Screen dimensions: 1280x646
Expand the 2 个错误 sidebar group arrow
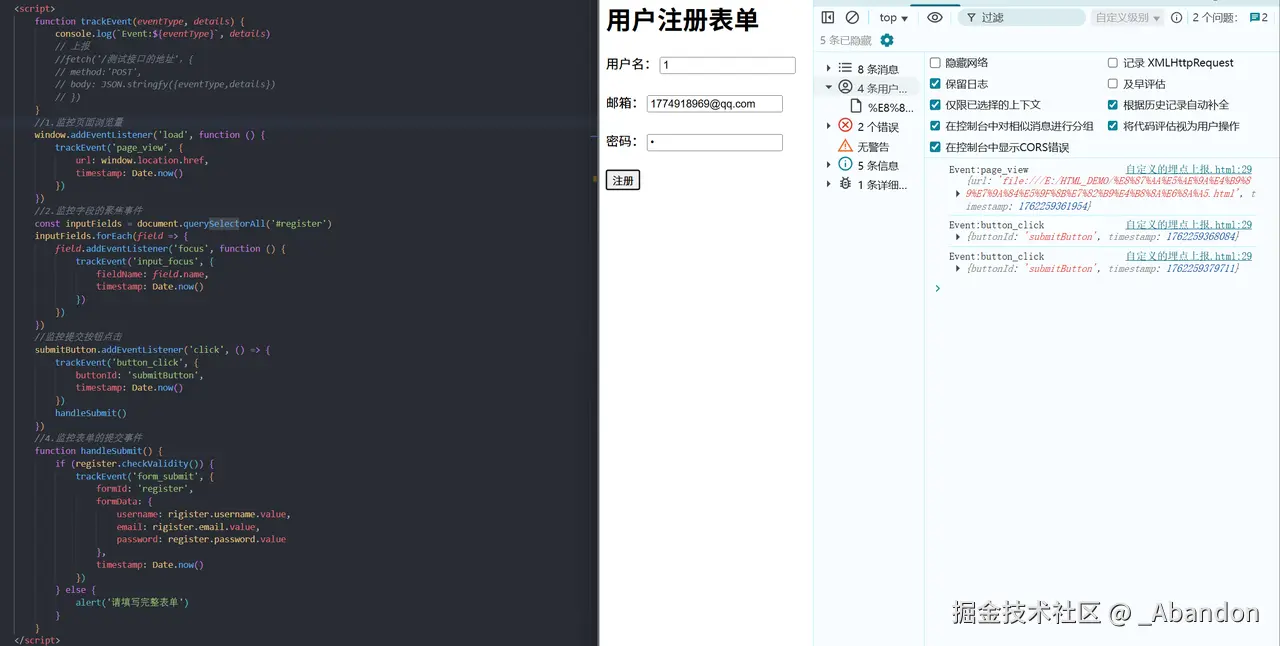pyautogui.click(x=828, y=126)
